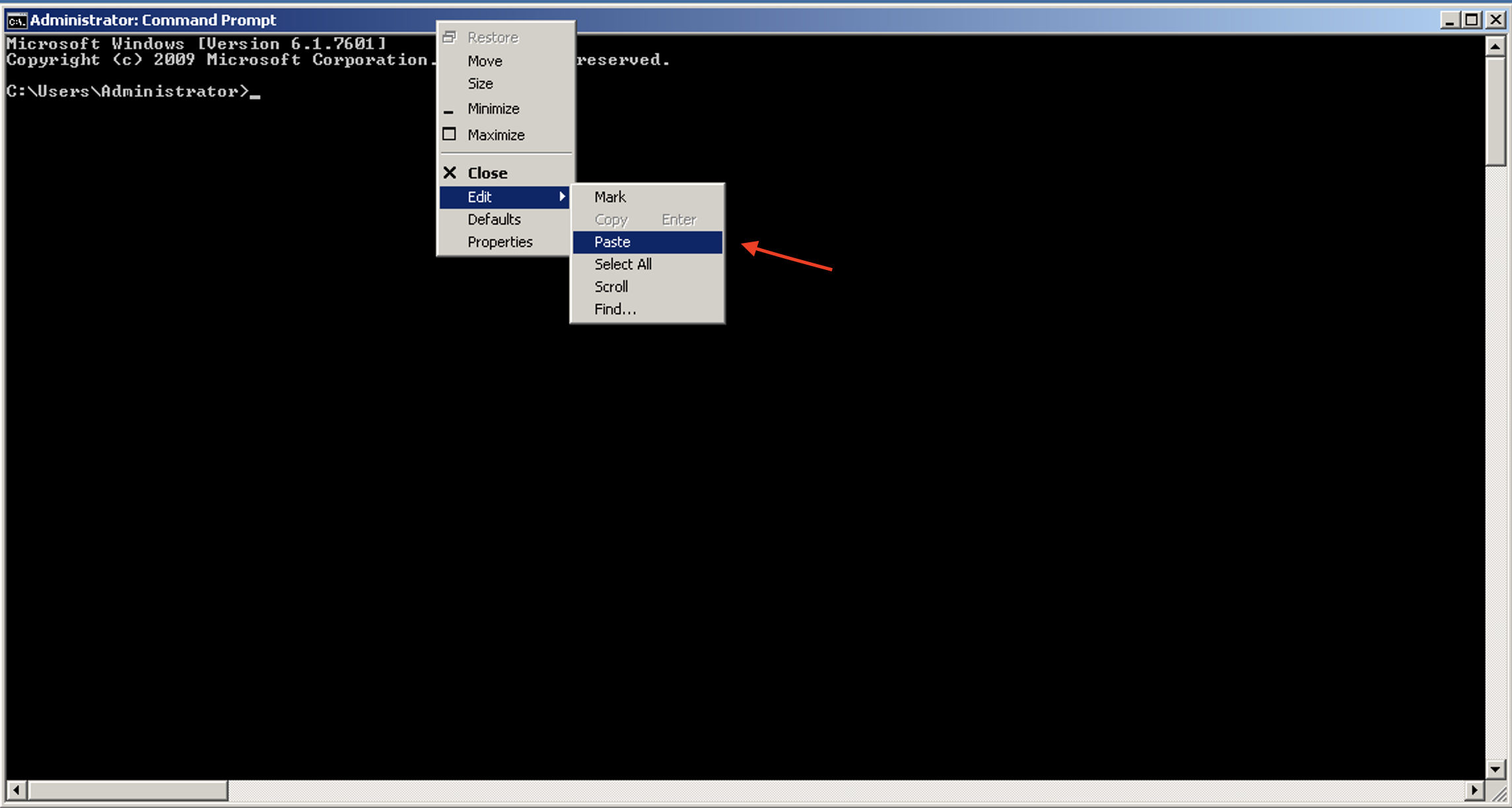Click the horizontal scrollbar left arrow
The height and width of the screenshot is (808, 1512).
click(x=17, y=790)
